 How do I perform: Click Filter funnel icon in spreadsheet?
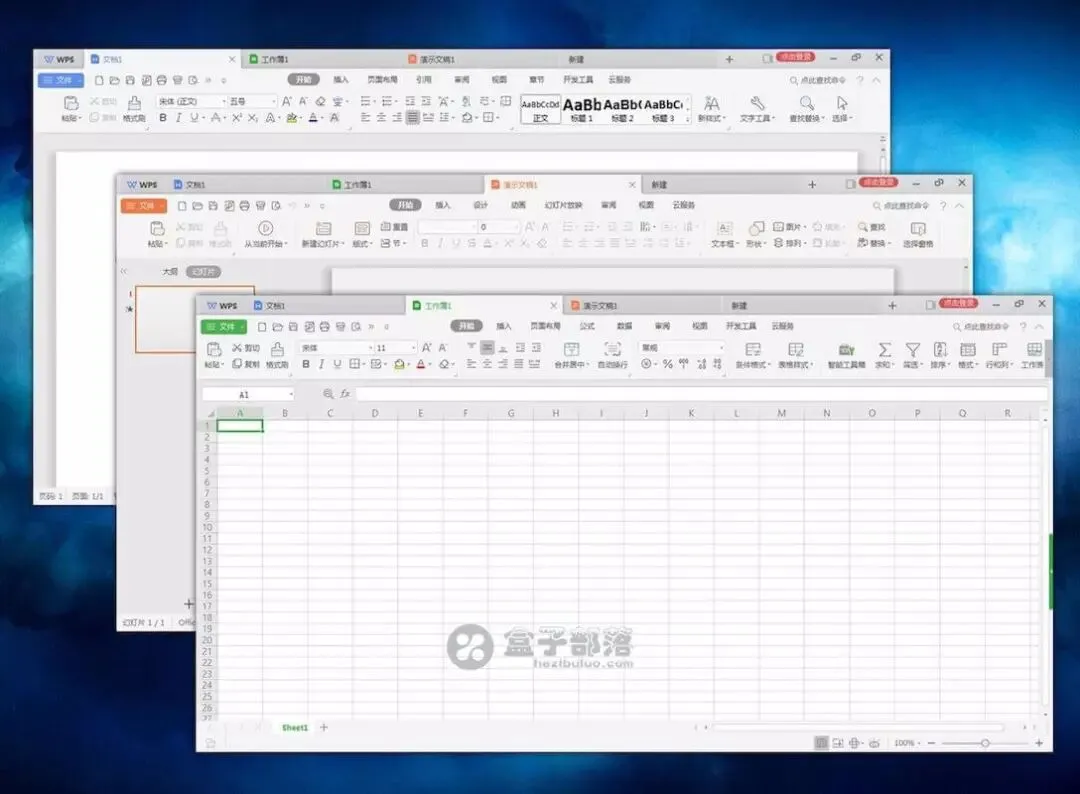pyautogui.click(x=912, y=350)
